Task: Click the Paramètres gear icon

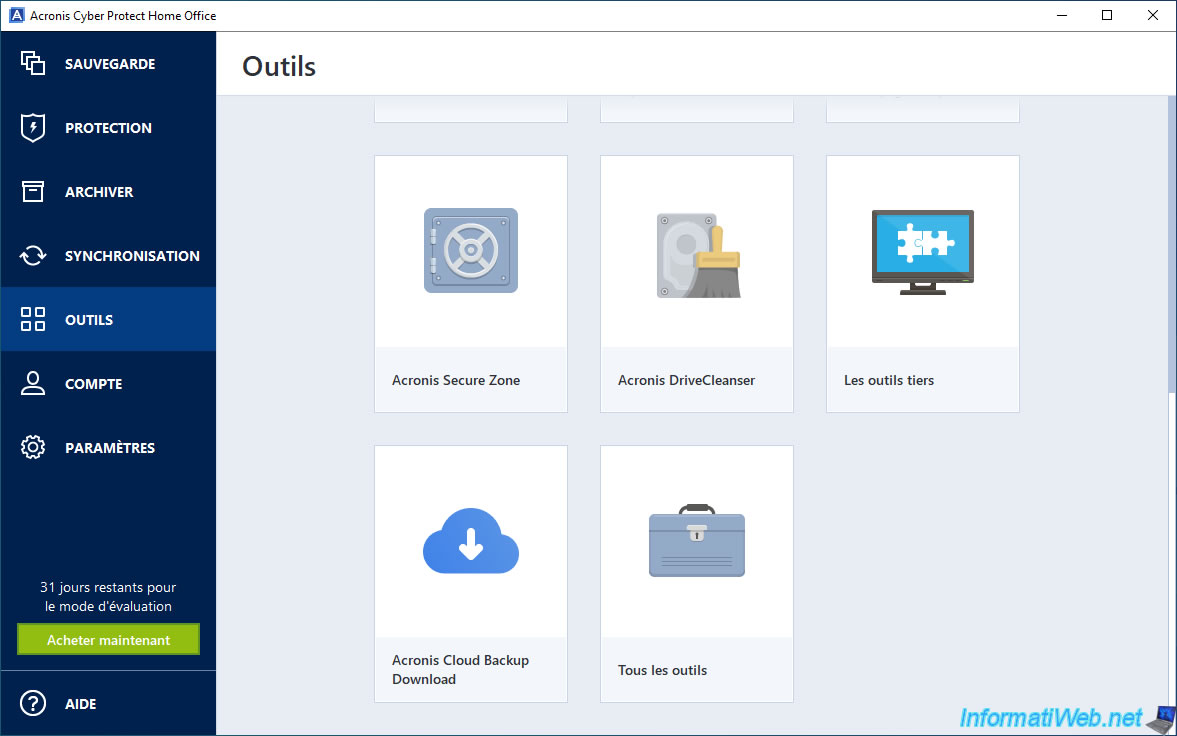Action: click(x=33, y=448)
